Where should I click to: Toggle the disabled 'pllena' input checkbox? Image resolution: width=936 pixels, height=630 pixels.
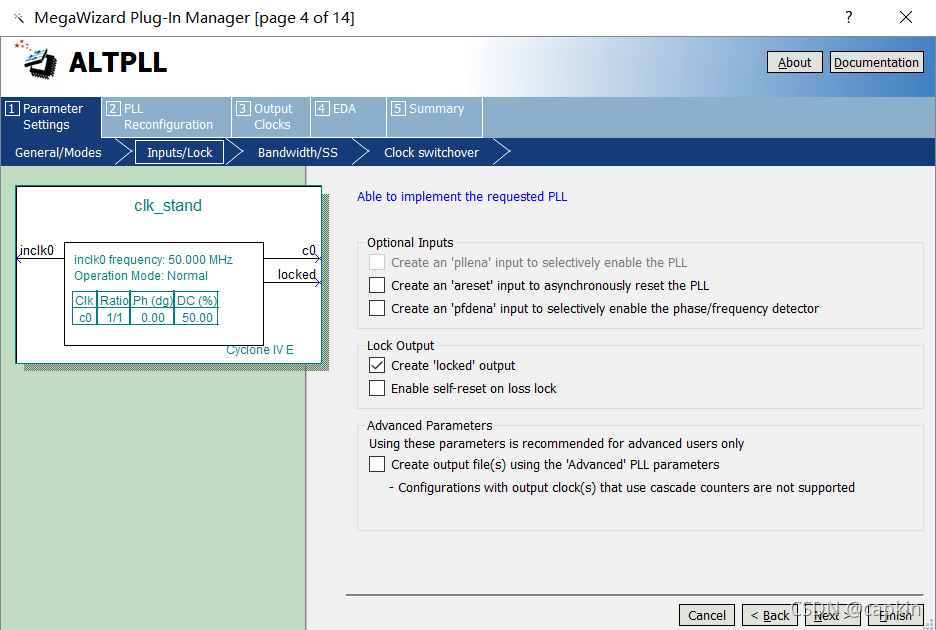[x=377, y=262]
